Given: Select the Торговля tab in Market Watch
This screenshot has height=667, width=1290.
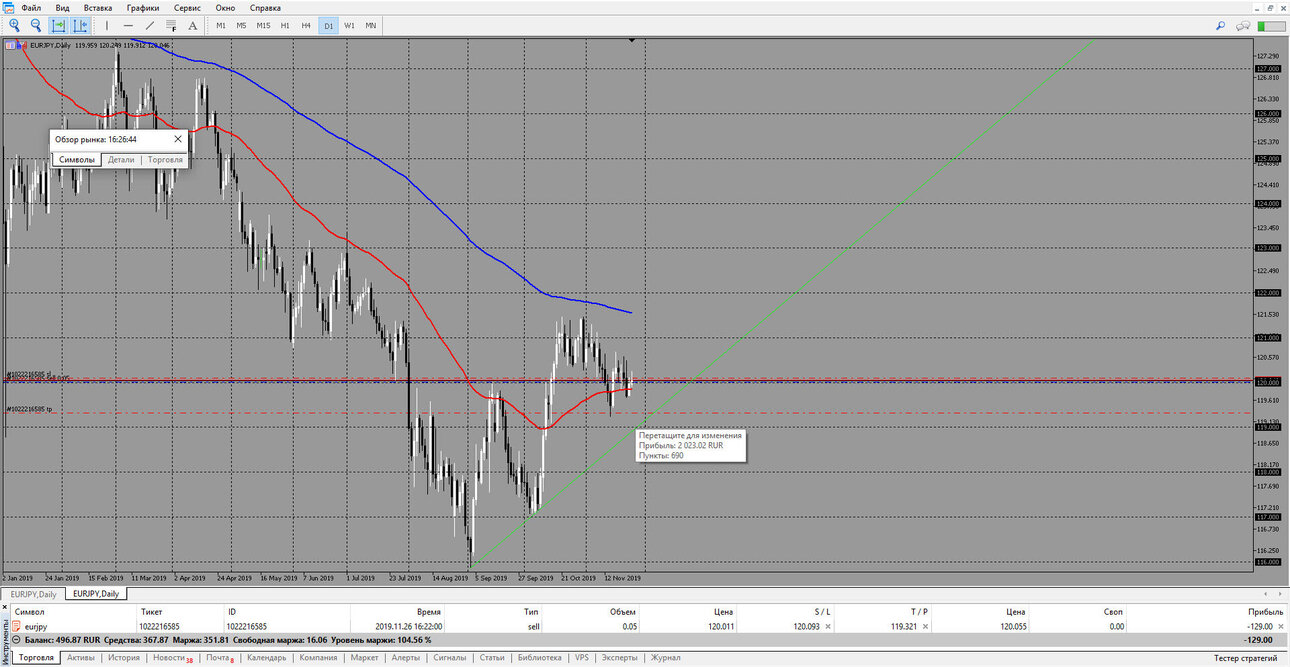Looking at the screenshot, I should tap(165, 159).
